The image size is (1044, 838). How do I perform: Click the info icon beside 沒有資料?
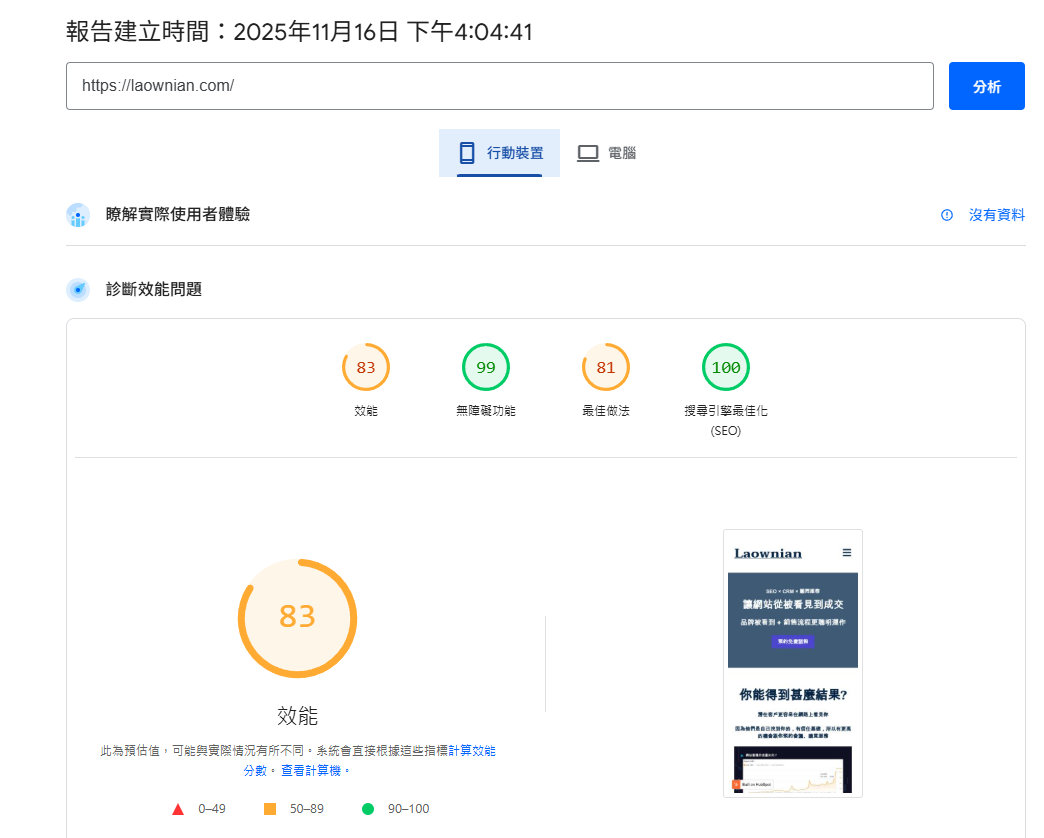pyautogui.click(x=947, y=214)
